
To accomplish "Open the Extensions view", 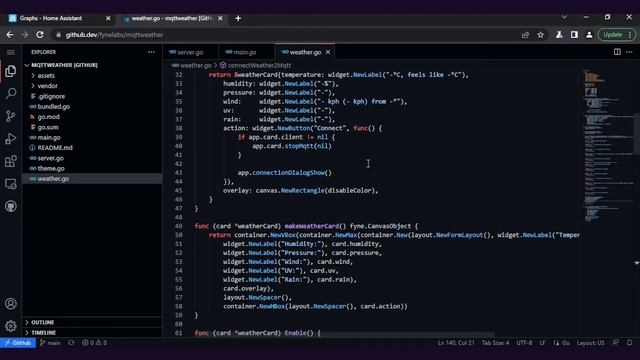I will 11,161.
